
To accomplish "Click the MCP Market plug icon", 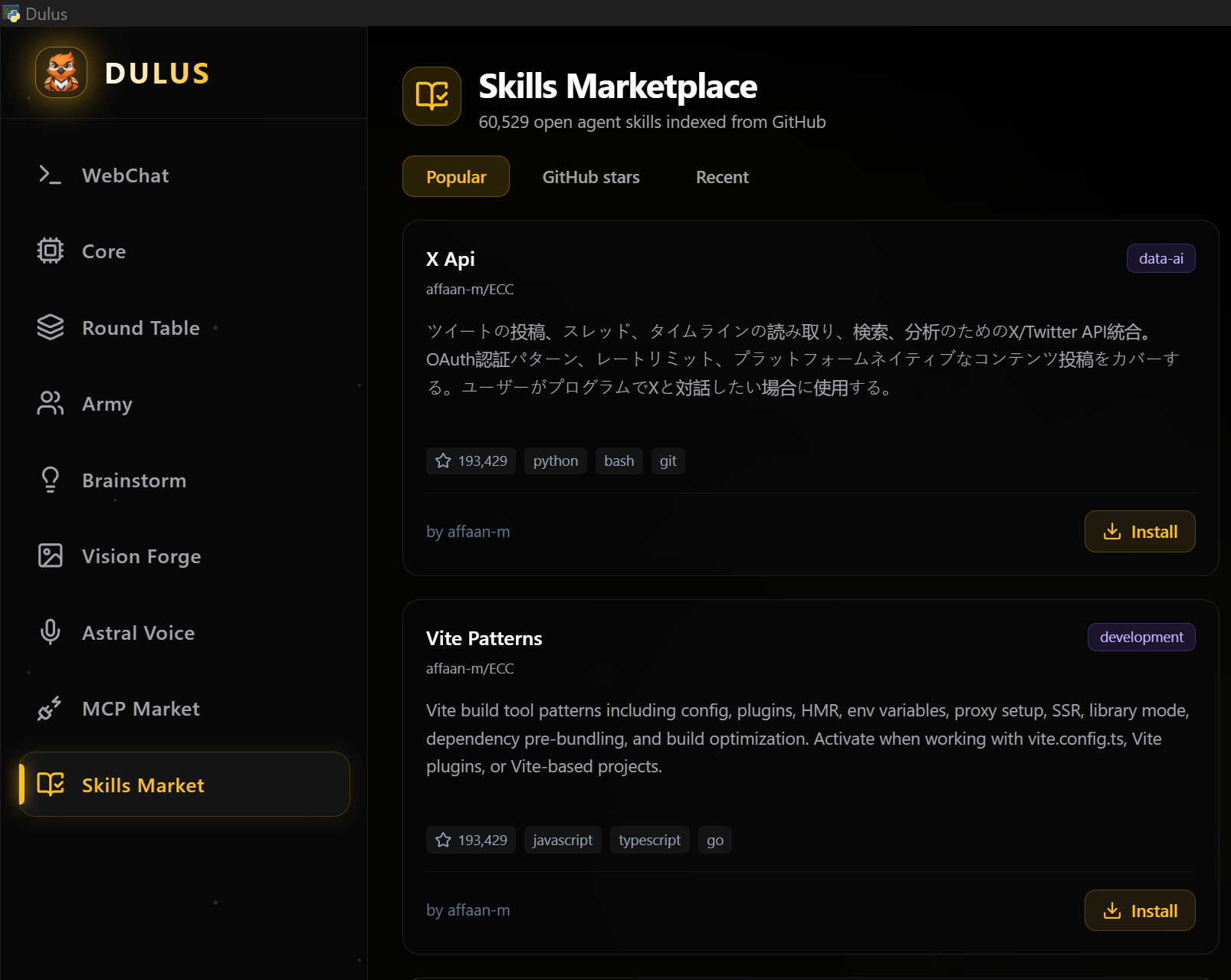I will [x=50, y=708].
